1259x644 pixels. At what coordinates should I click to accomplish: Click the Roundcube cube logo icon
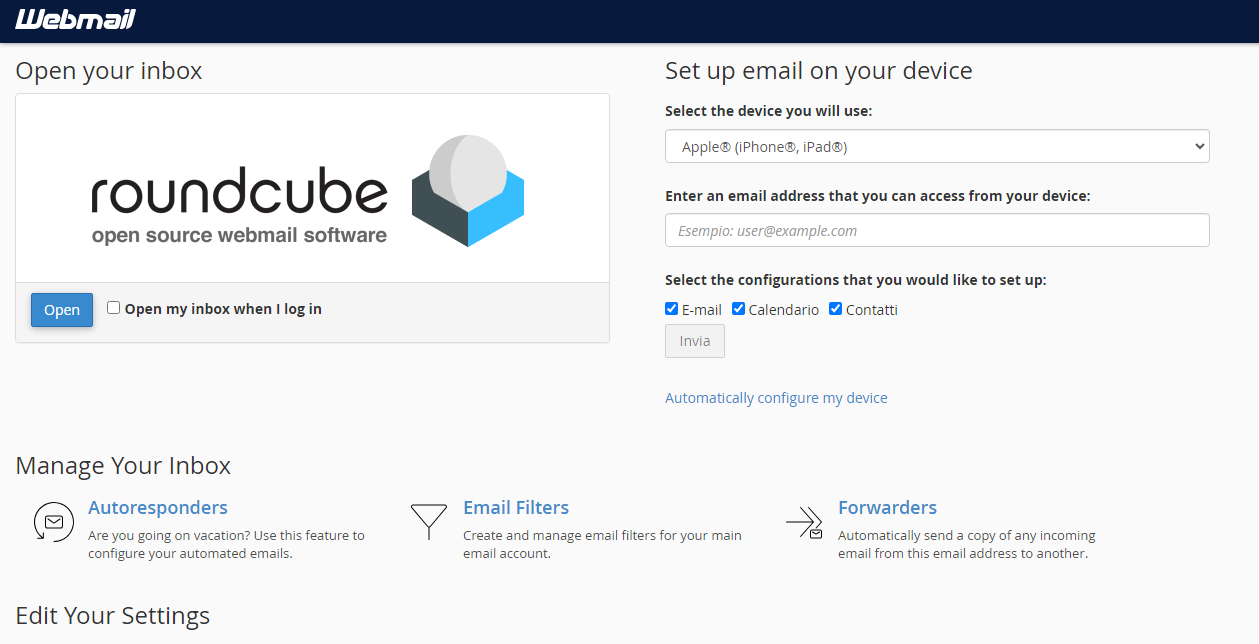point(468,191)
